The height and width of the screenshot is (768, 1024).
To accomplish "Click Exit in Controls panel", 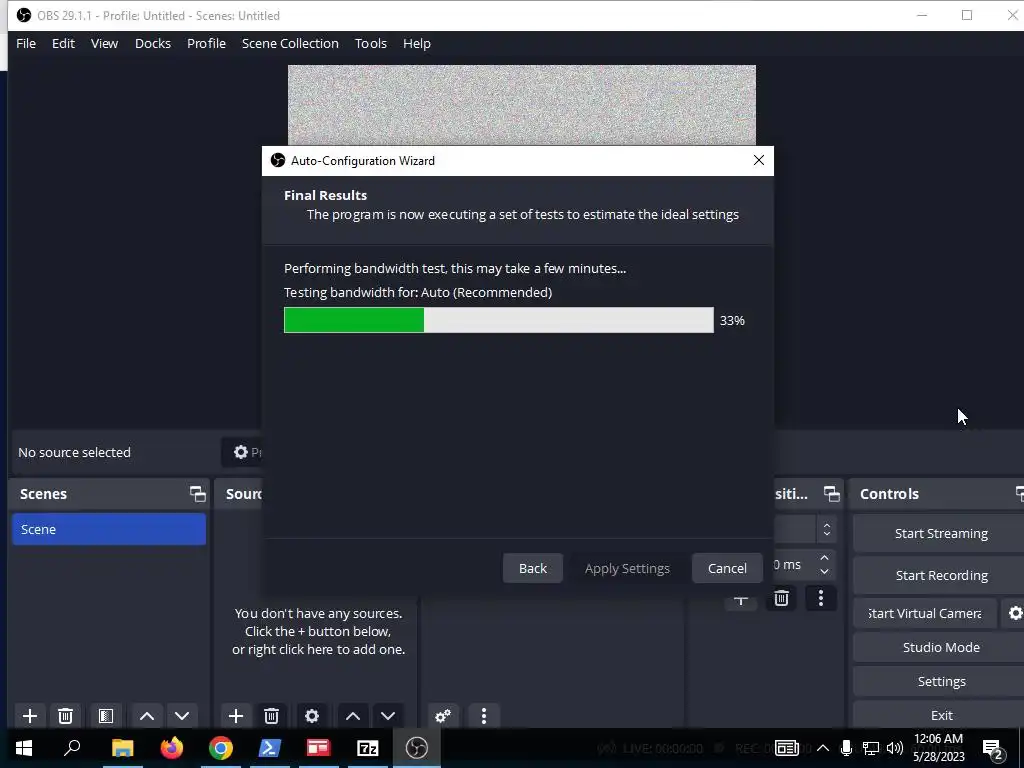I will coord(940,715).
